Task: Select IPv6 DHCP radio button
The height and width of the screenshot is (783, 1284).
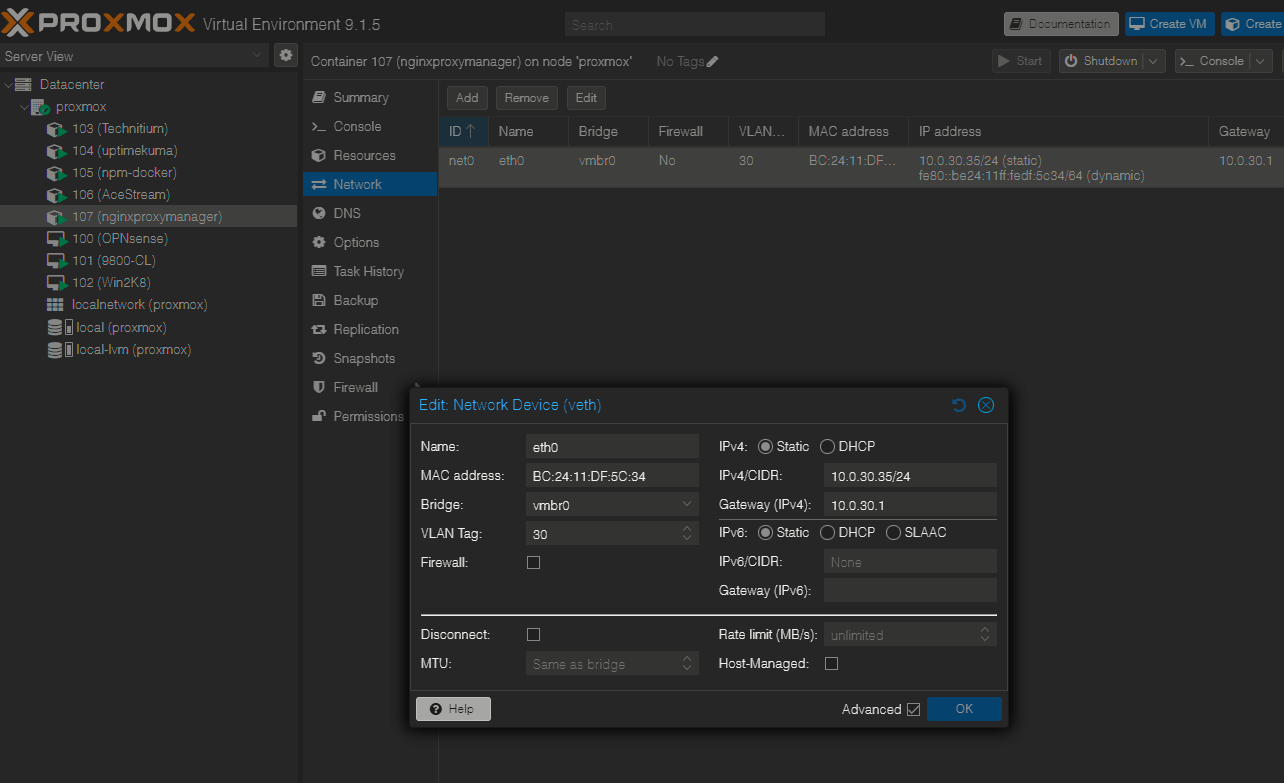Action: [827, 533]
